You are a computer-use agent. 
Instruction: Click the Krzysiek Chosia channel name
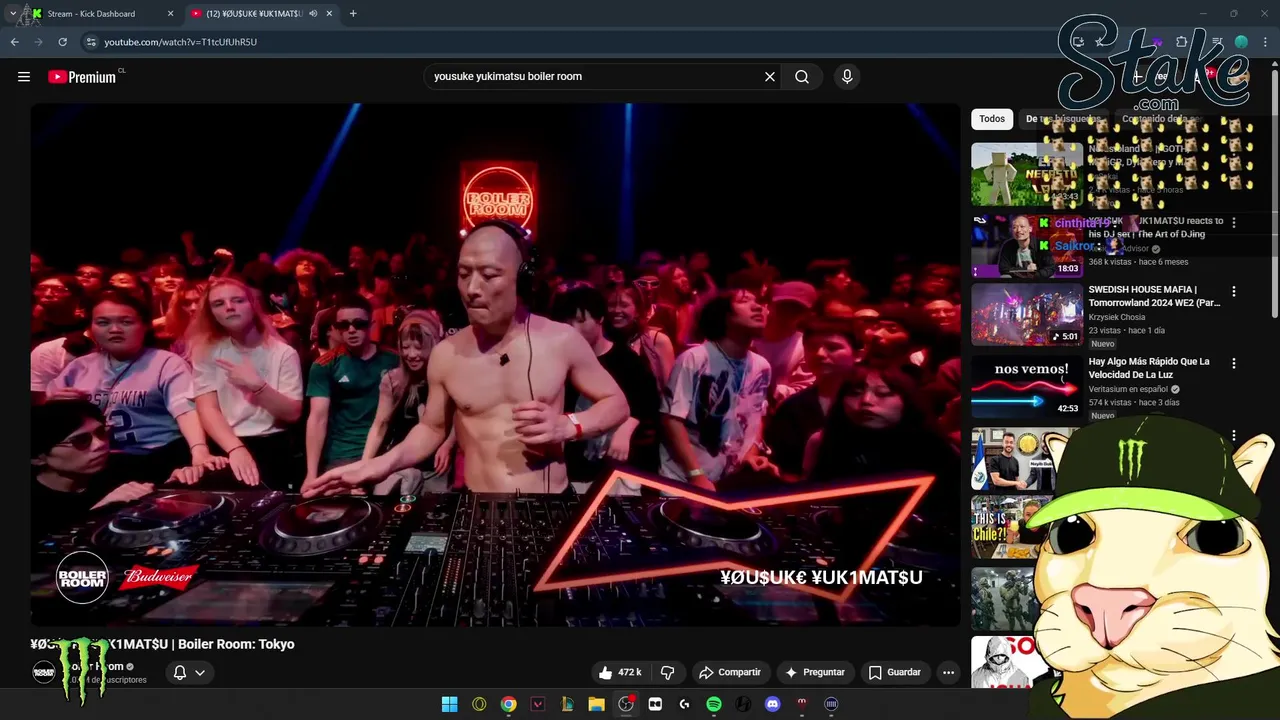coord(1117,317)
